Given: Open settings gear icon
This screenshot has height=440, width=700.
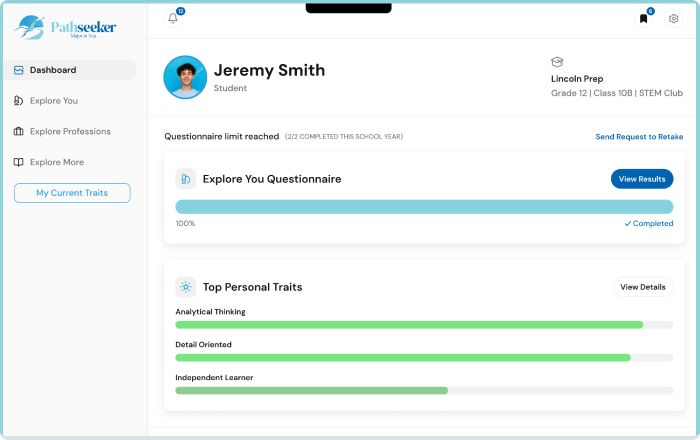Looking at the screenshot, I should (x=673, y=19).
